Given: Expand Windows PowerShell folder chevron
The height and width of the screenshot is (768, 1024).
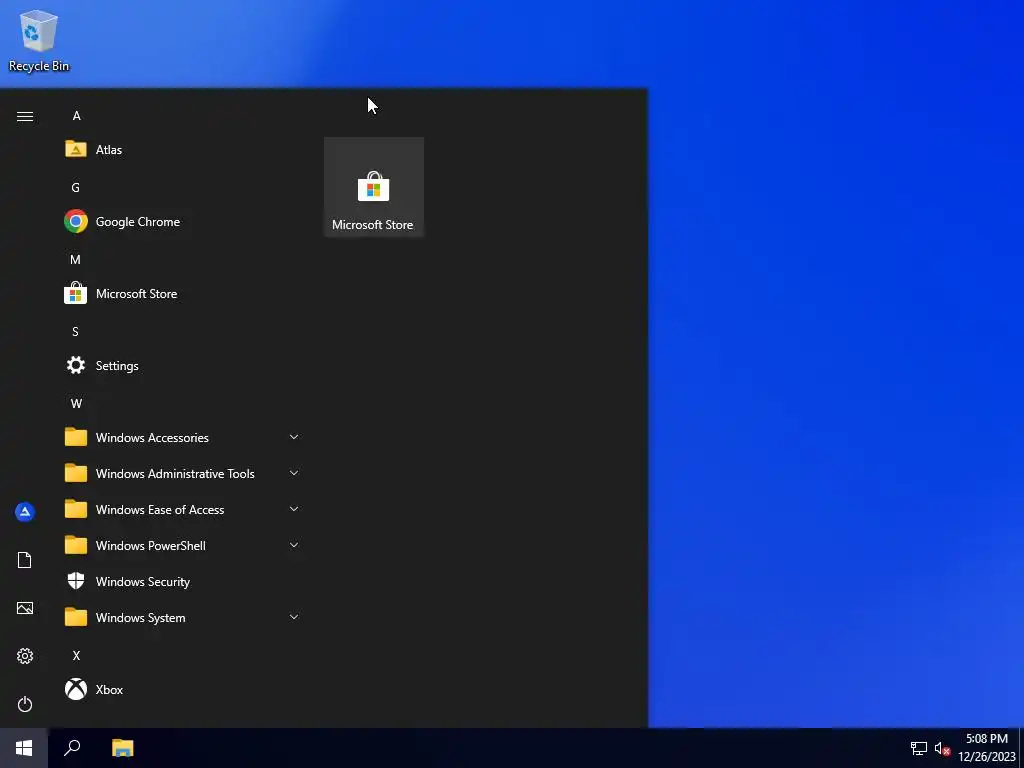Looking at the screenshot, I should tap(294, 545).
